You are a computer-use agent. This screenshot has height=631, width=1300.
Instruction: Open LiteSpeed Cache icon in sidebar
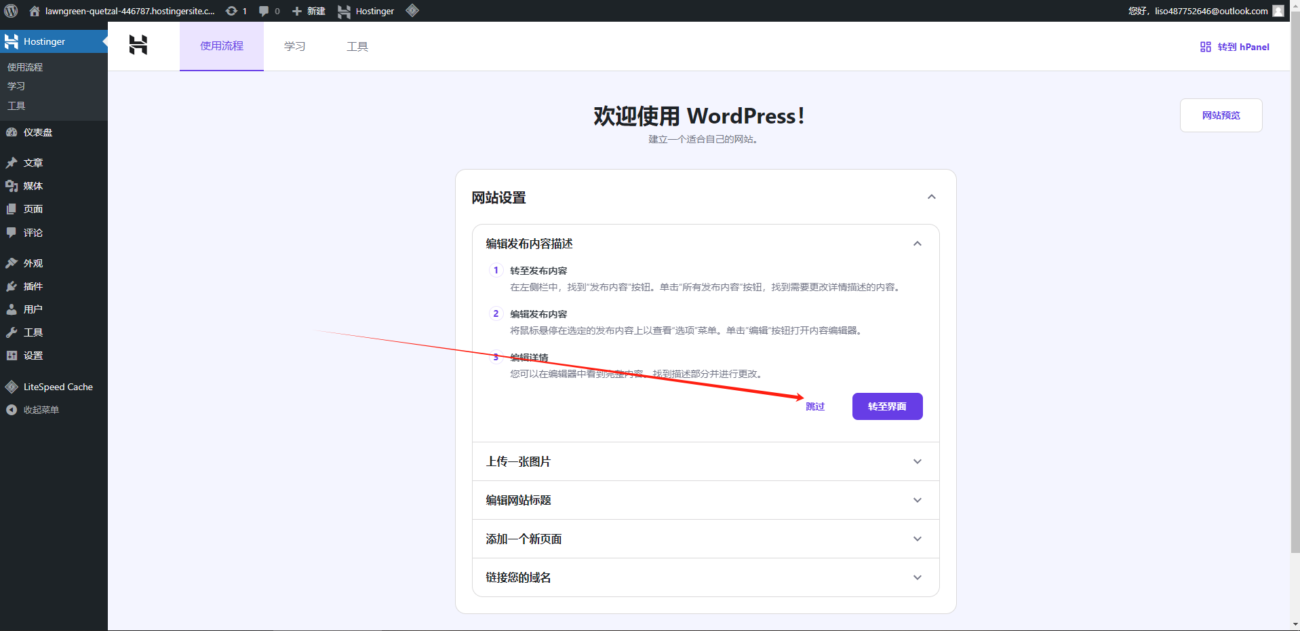tap(12, 386)
